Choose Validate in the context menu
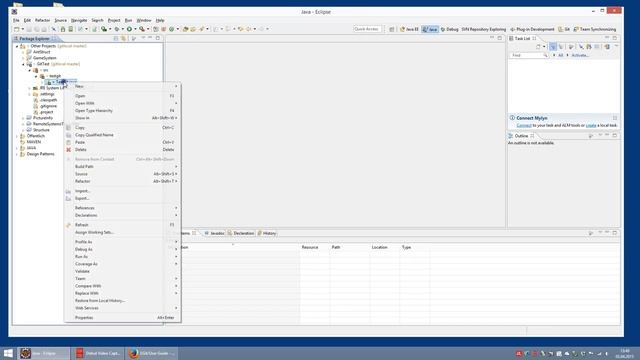The height and width of the screenshot is (360, 640). pos(122,271)
